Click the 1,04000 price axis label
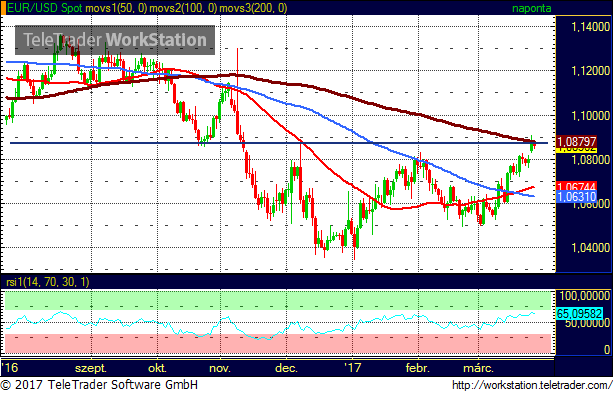613x394 pixels. [x=590, y=247]
